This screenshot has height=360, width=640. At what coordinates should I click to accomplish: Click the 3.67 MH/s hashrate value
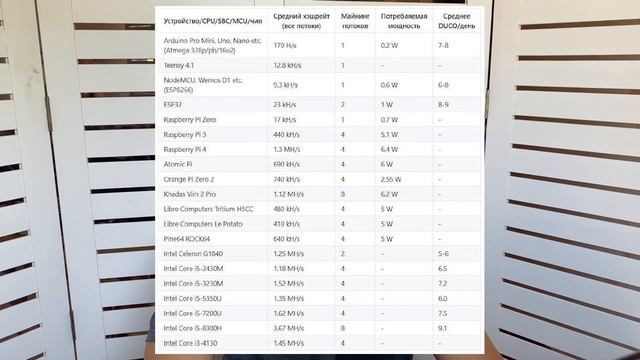coord(289,328)
